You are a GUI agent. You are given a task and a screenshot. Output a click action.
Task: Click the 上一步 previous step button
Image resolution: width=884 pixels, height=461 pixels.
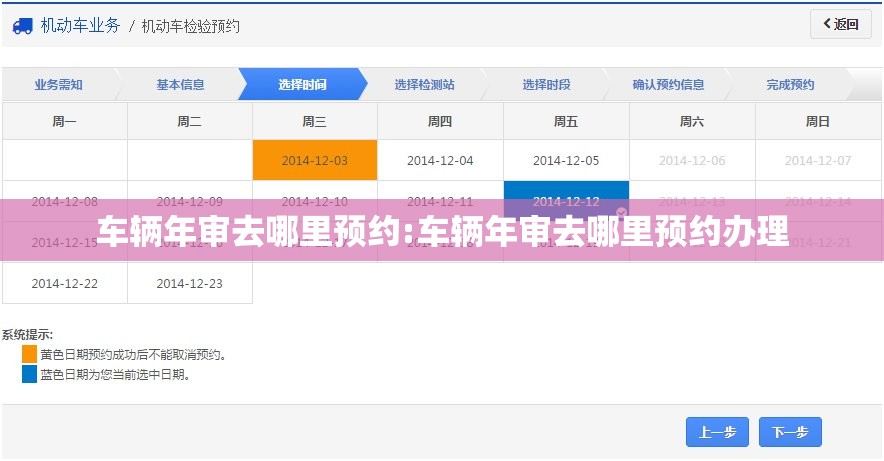pyautogui.click(x=717, y=432)
